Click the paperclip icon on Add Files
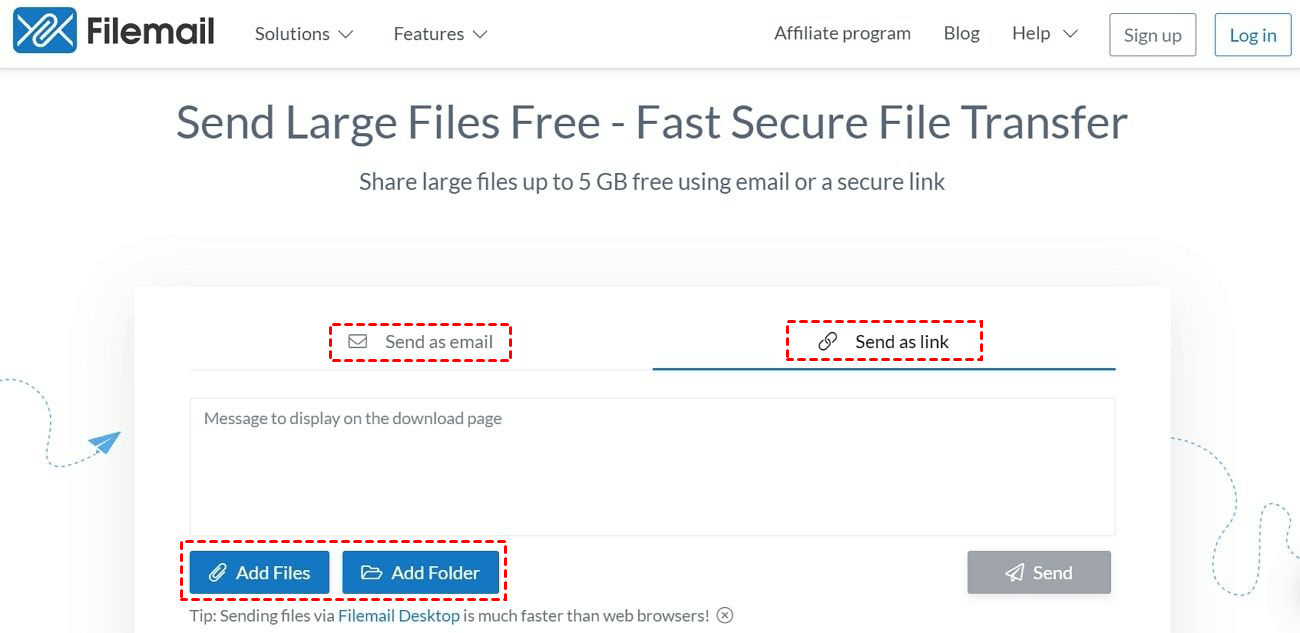1300x633 pixels. pos(217,573)
